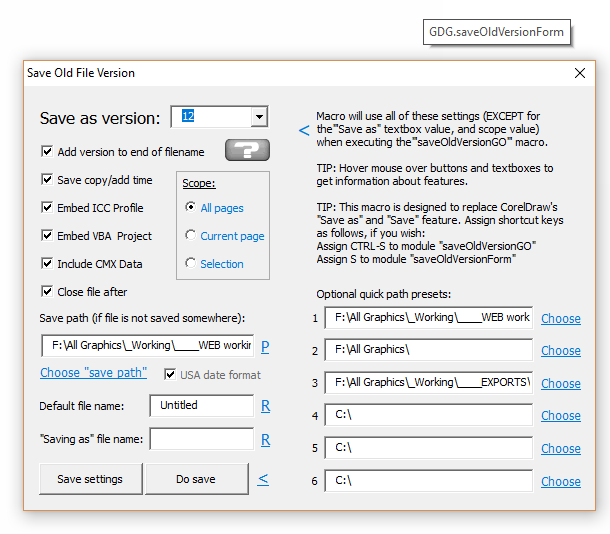Click R link beside Default file name

266,406
